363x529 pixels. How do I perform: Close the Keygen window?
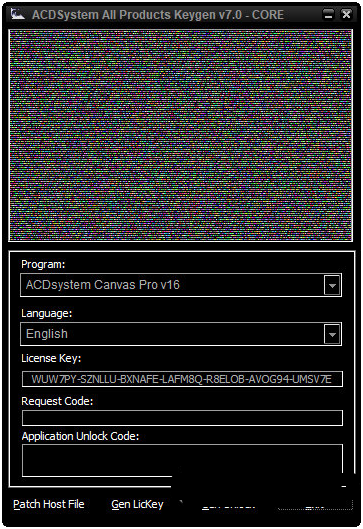tap(346, 15)
